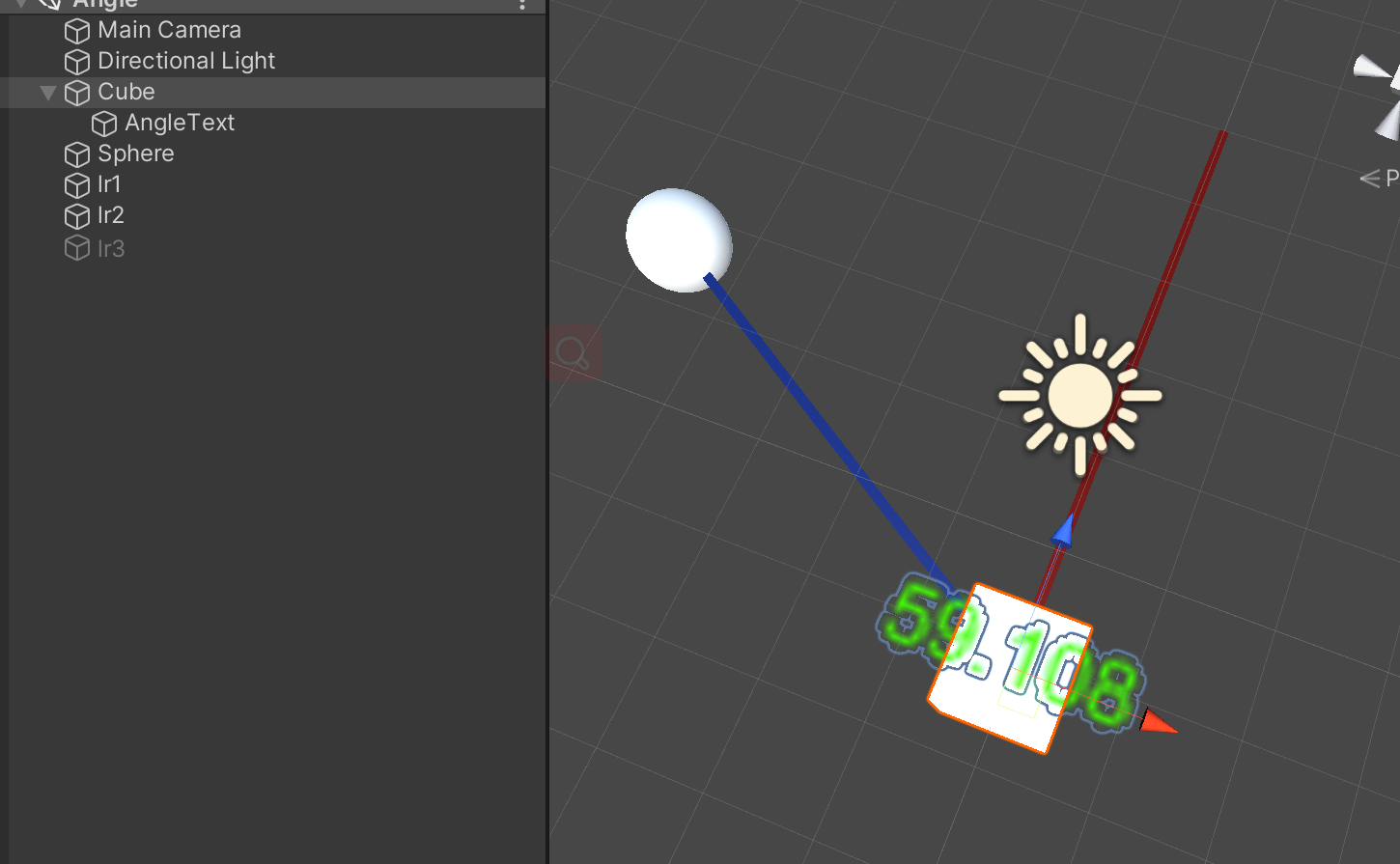Select the Cube object row

273,92
